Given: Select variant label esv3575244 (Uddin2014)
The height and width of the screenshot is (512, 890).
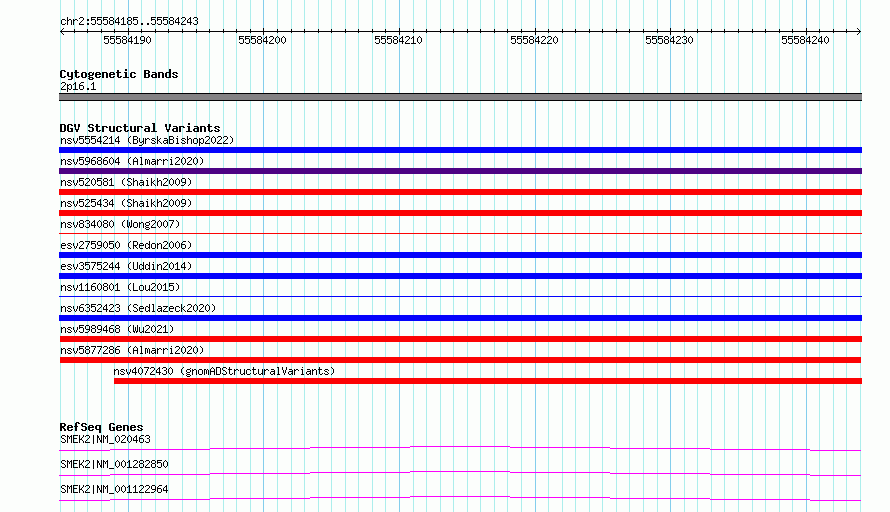Looking at the screenshot, I should point(126,266).
